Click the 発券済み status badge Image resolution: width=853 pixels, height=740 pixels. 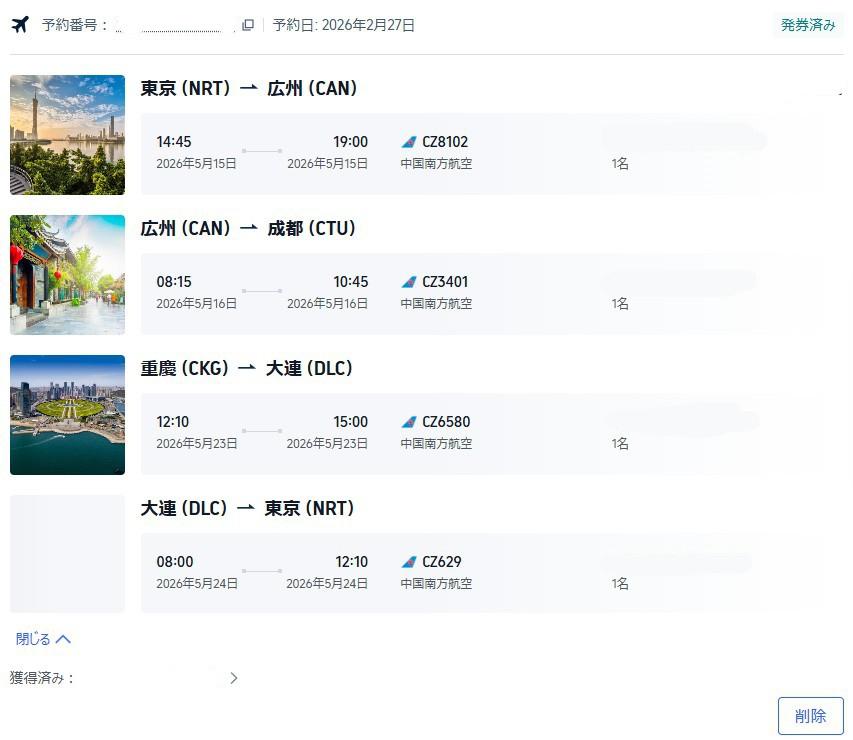click(x=808, y=25)
